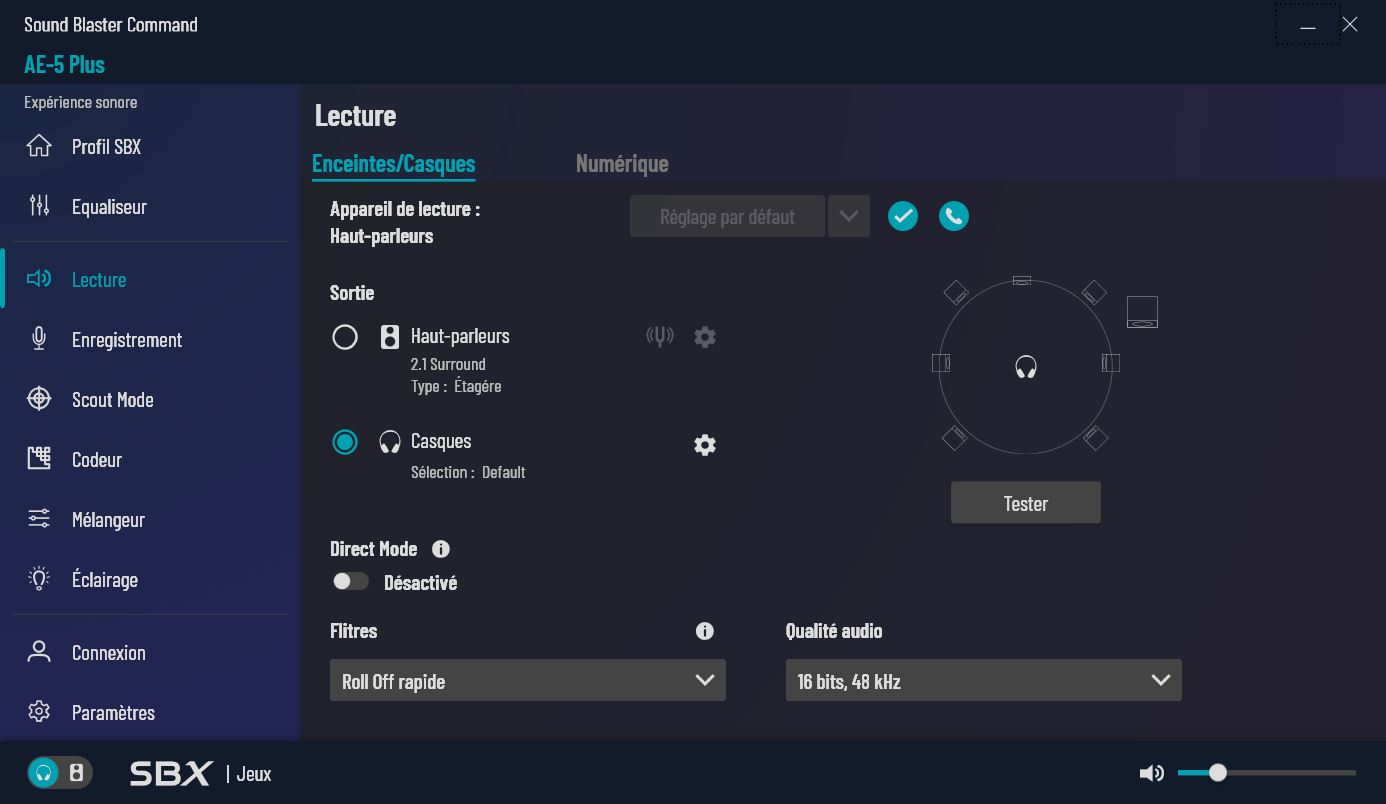
Task: Click the rear-left speaker in diagram
Action: 954,437
